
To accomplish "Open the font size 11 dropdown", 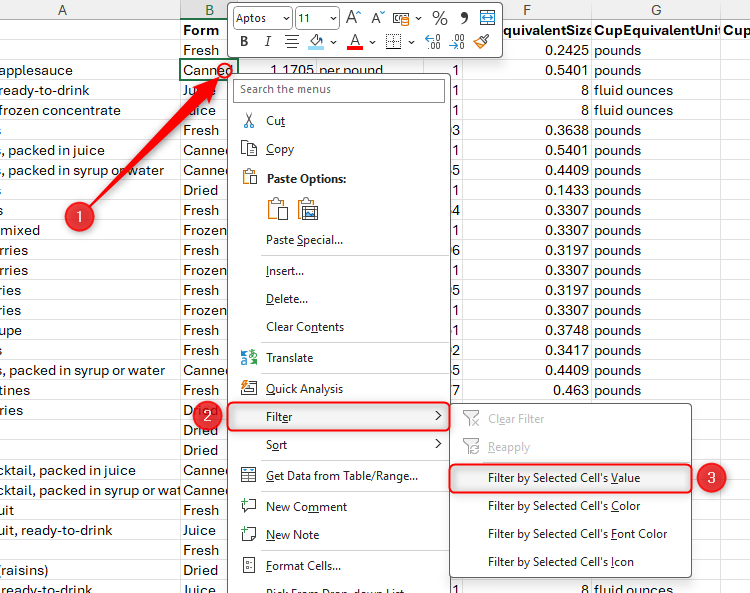I will [x=332, y=18].
